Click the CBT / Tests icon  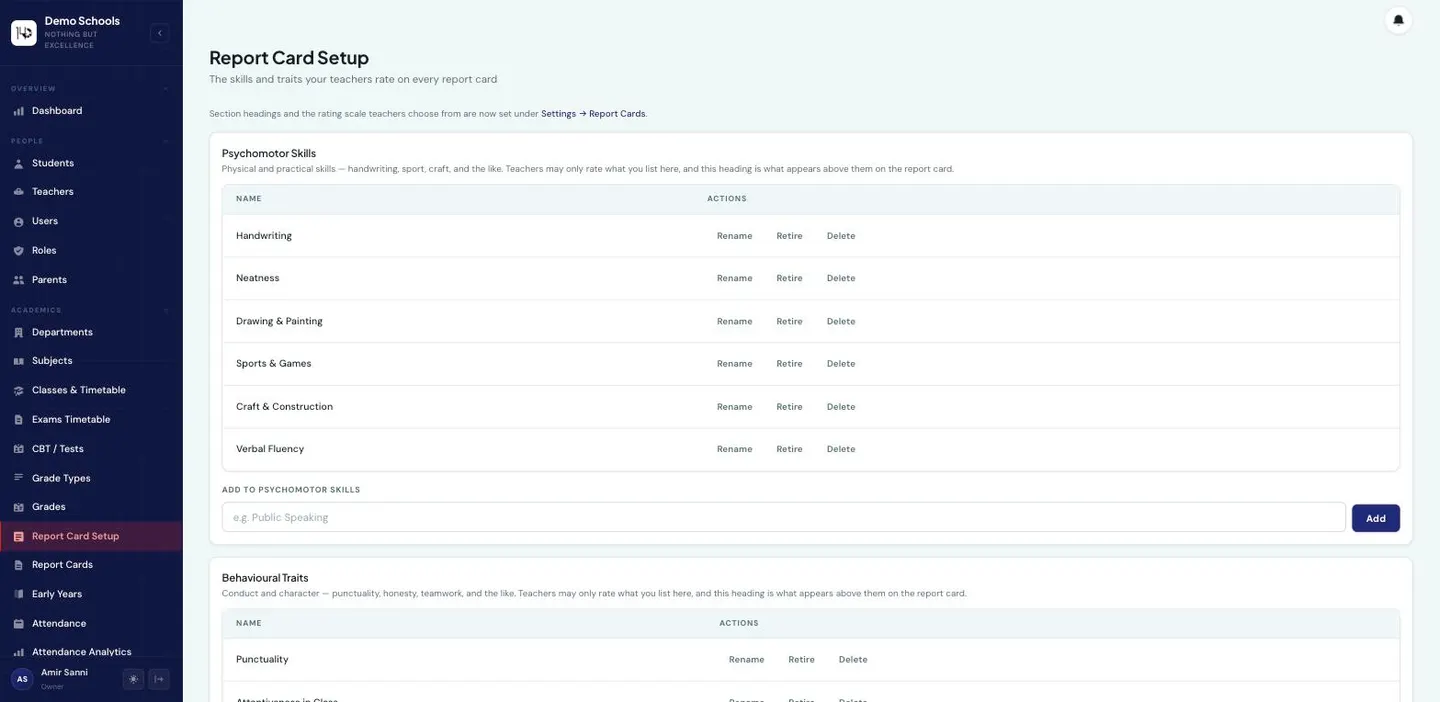18,449
